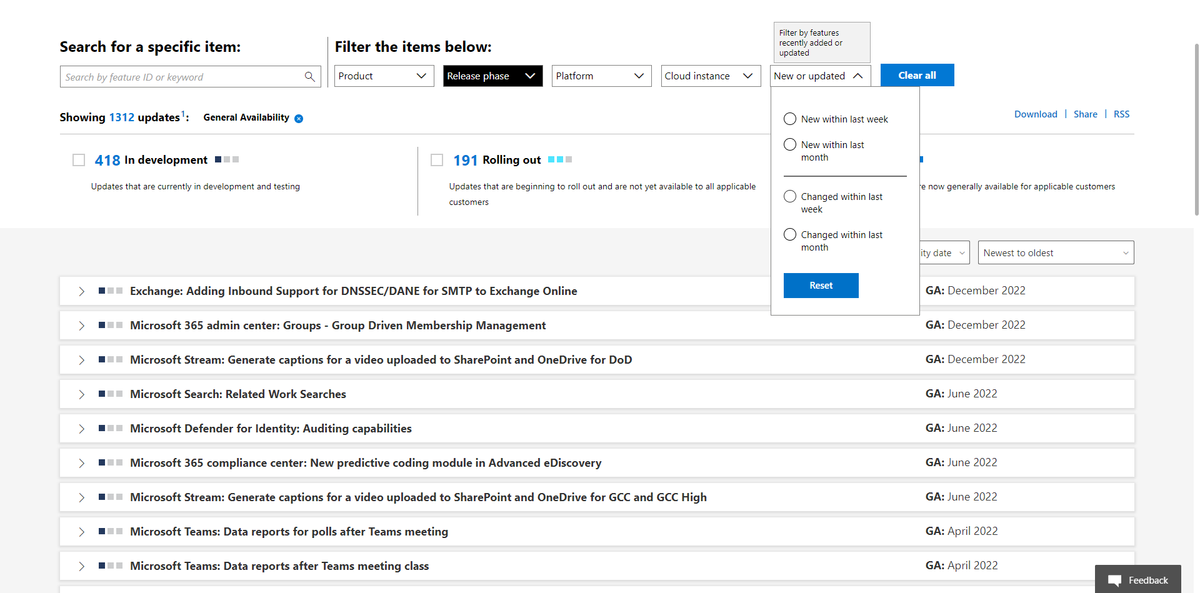Image resolution: width=1200 pixels, height=593 pixels.
Task: Open the Release phase dropdown
Action: tap(493, 76)
